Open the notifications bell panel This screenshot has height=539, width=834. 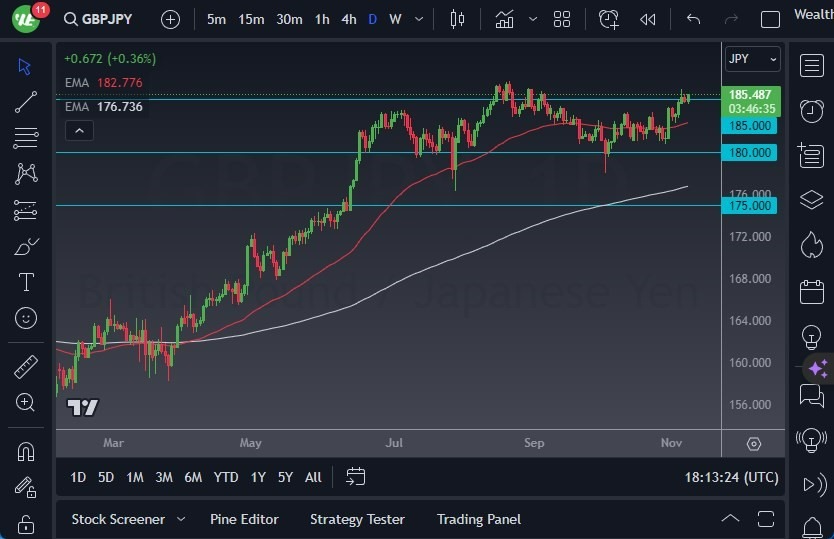[x=812, y=527]
